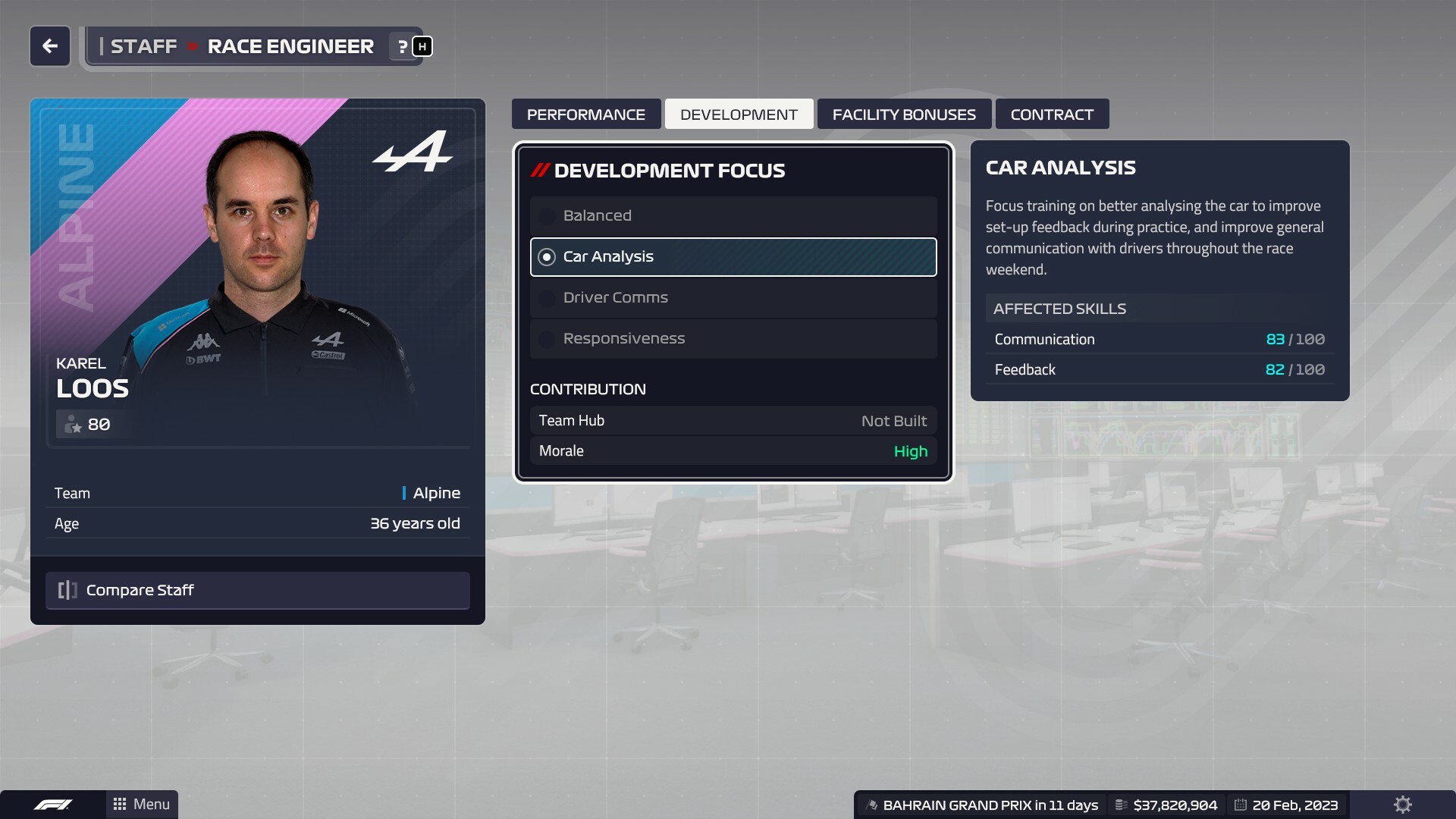Click the calendar icon beside date
This screenshot has height=819, width=1456.
pos(1241,805)
